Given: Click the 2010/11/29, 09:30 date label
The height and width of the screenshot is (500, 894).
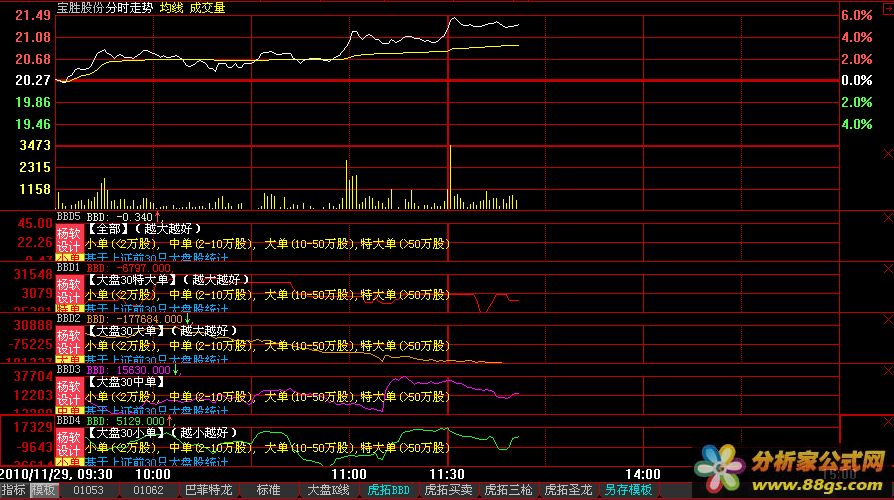Looking at the screenshot, I should pyautogui.click(x=56, y=474).
